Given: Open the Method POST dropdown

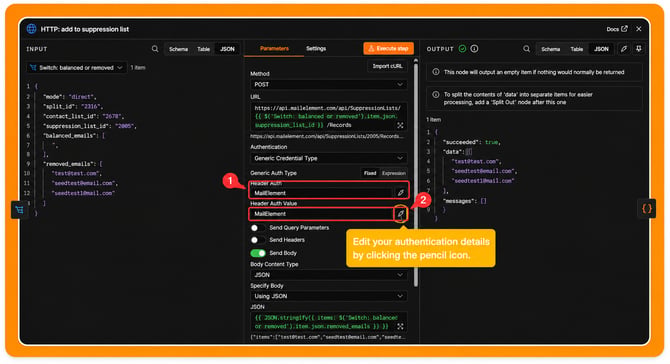Looking at the screenshot, I should [328, 85].
